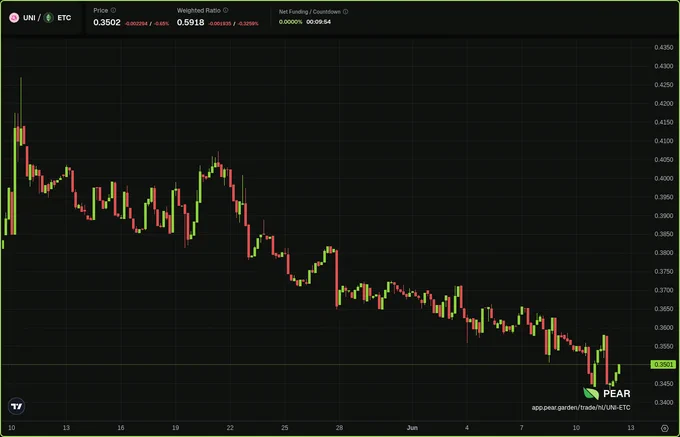The image size is (680, 437).
Task: Click the 0.3502 price value
Action: 107,22
